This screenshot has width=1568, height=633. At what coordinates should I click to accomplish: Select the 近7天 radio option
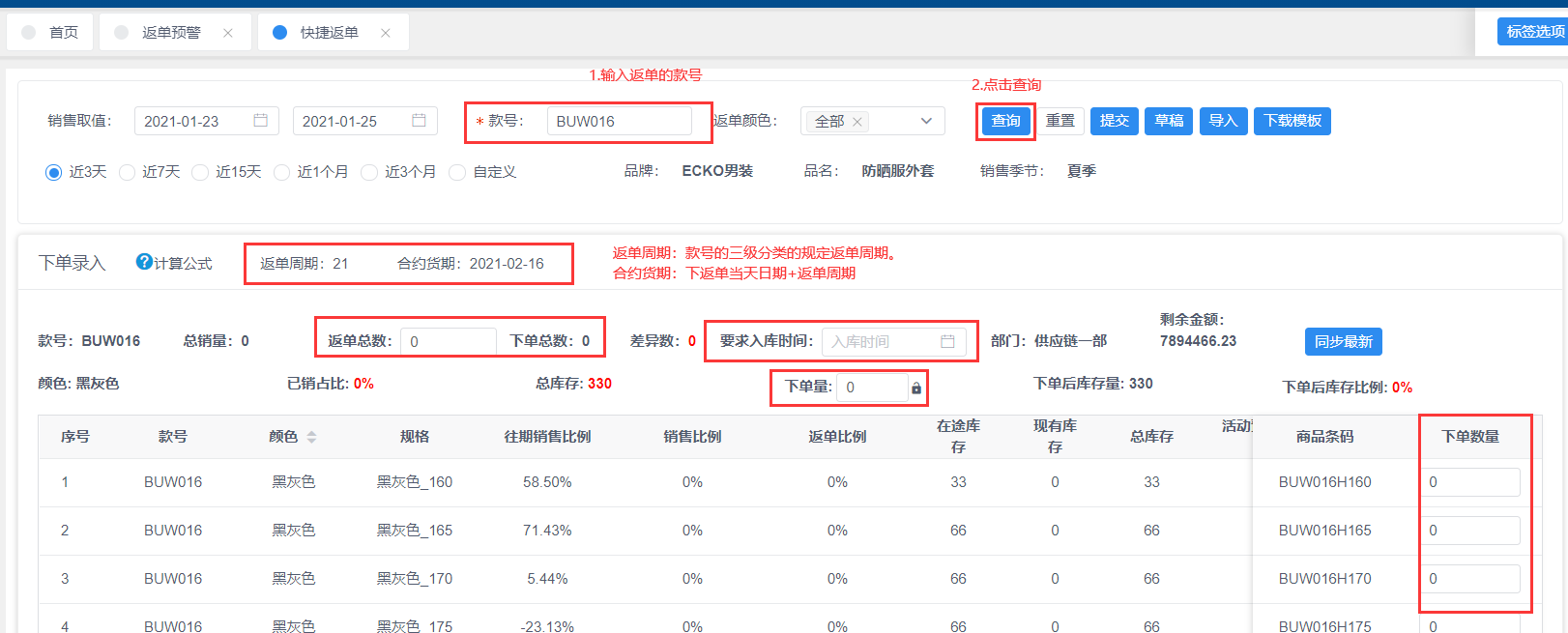pyautogui.click(x=127, y=172)
